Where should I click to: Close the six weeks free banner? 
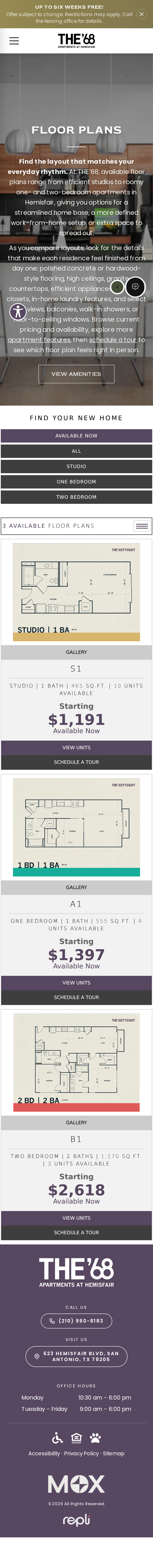141,14
